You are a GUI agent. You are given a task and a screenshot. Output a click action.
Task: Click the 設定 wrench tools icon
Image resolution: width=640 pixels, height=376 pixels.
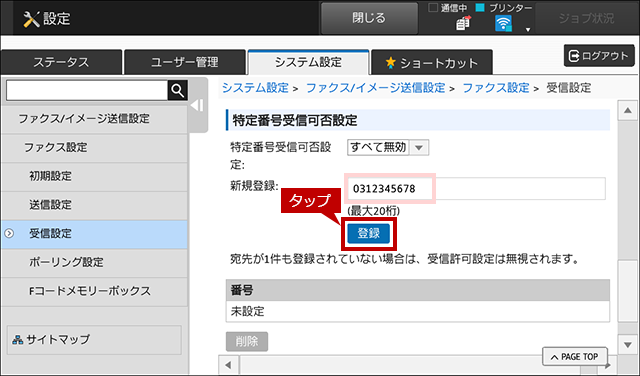pyautogui.click(x=31, y=19)
